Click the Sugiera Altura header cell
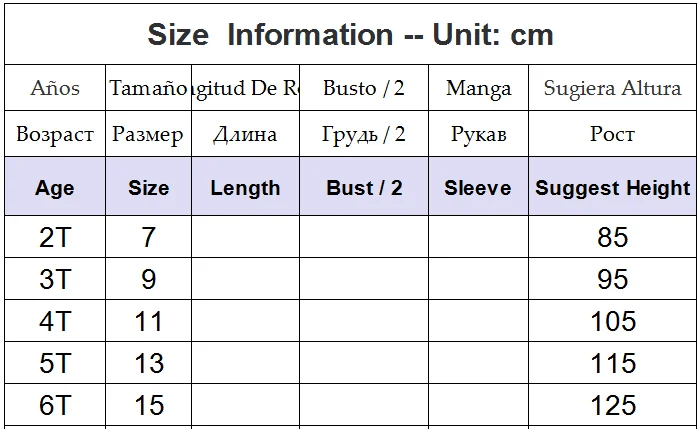700x429 pixels. (x=612, y=87)
